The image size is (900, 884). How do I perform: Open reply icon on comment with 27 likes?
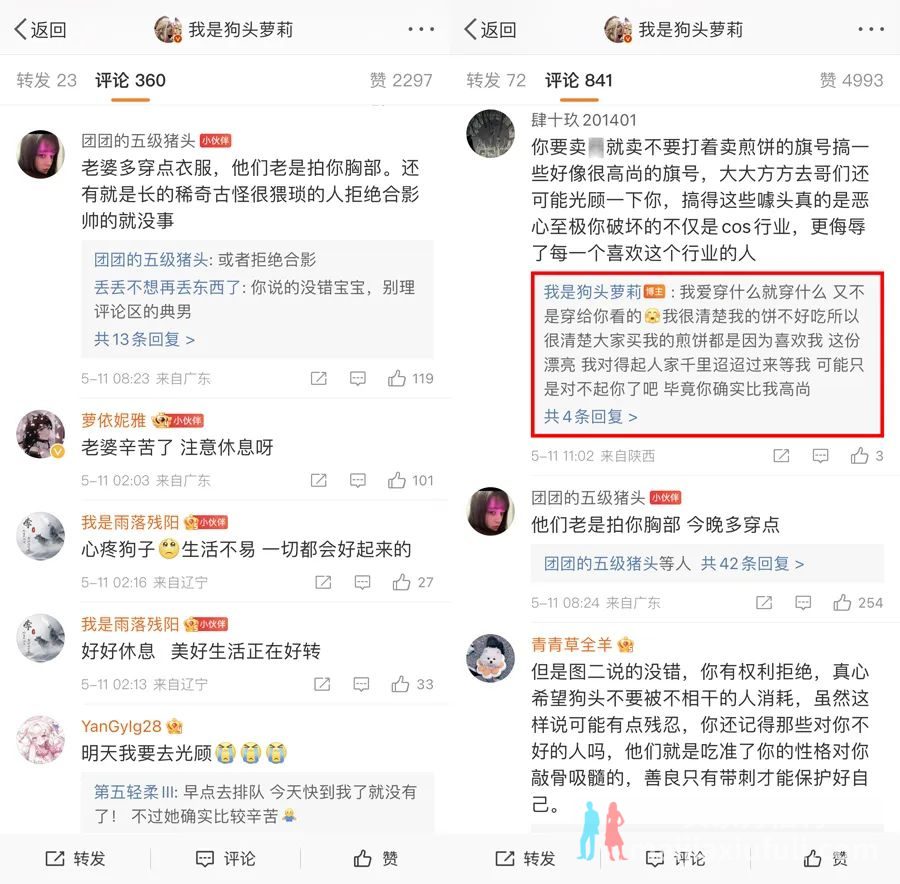(362, 582)
